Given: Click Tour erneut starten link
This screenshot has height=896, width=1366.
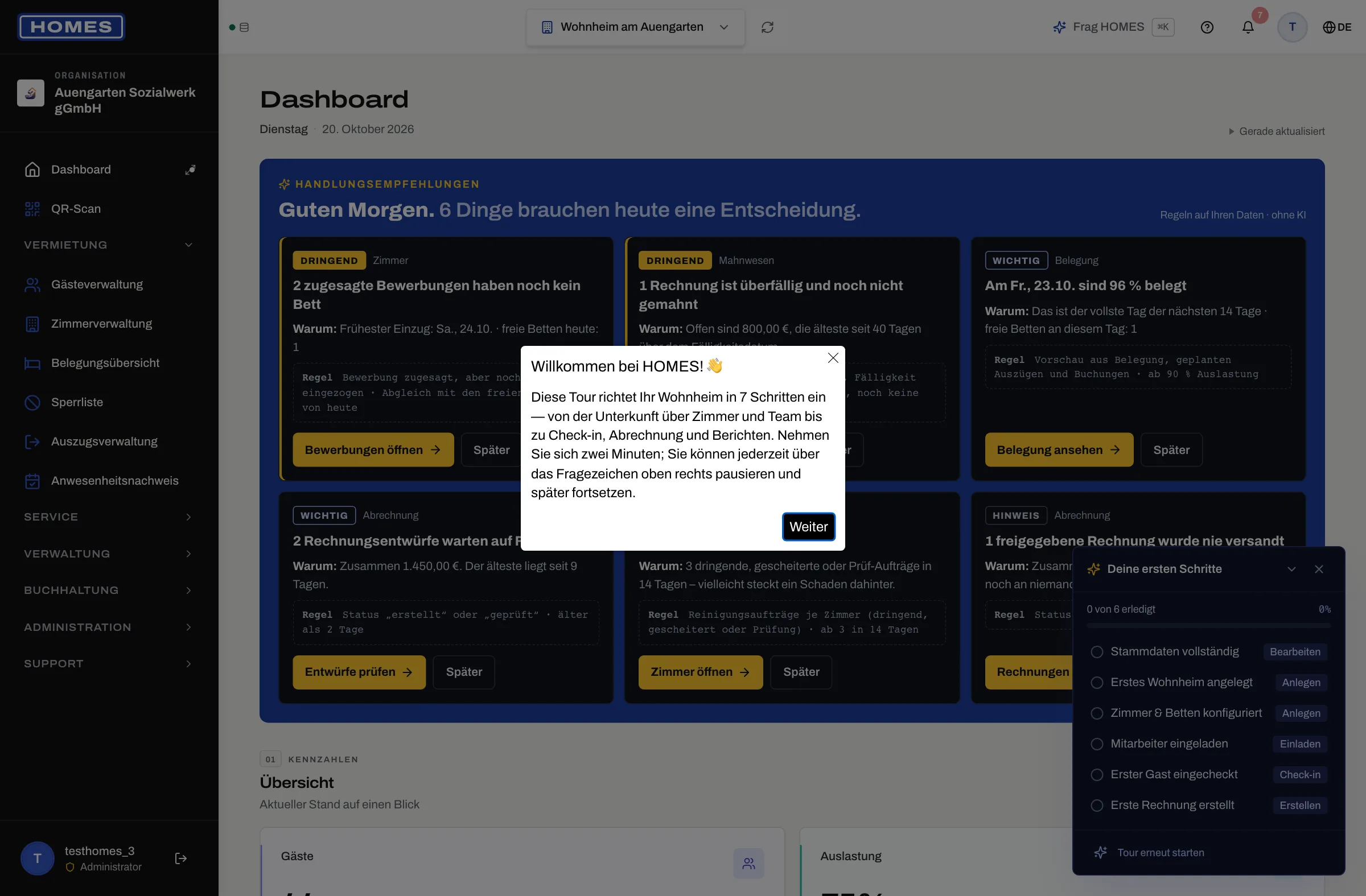Looking at the screenshot, I should click(x=1161, y=852).
